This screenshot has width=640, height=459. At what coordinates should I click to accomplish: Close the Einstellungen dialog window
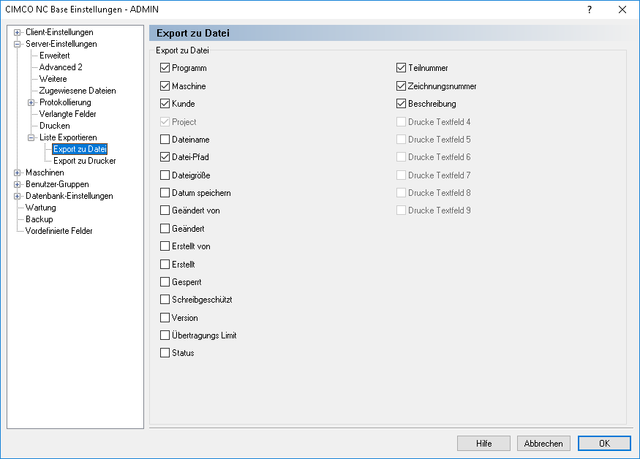pos(622,9)
